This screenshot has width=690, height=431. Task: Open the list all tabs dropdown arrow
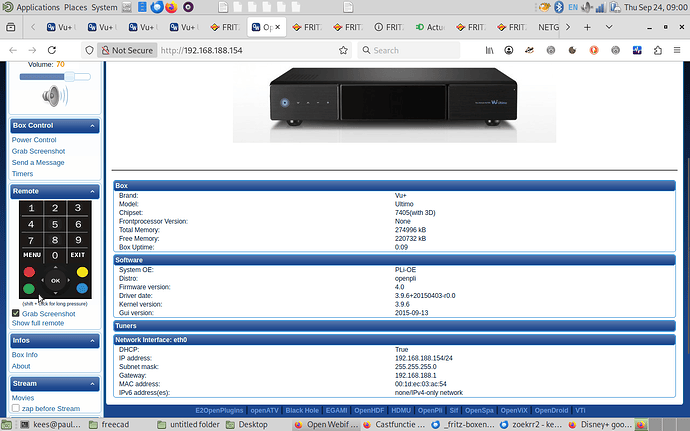pos(609,27)
